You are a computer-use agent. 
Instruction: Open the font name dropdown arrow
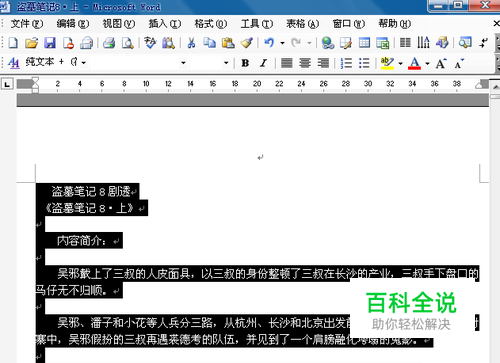(x=183, y=63)
